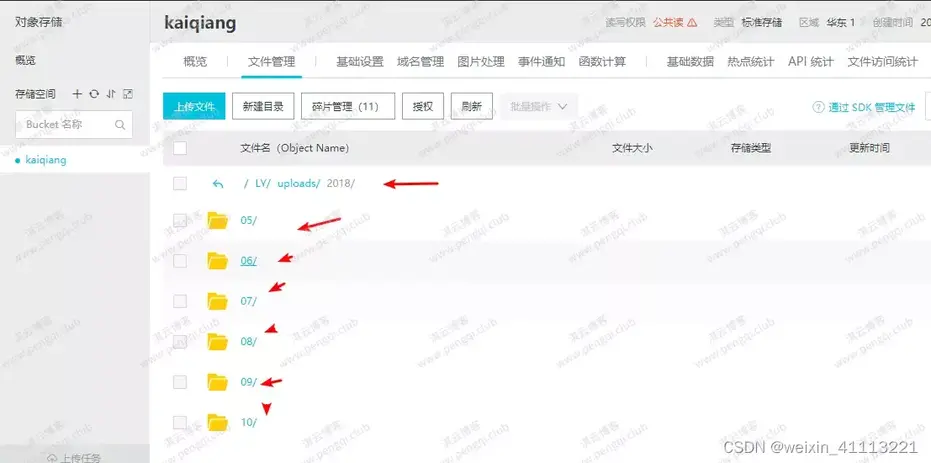The image size is (931, 463).
Task: Check the box for folder 06/
Action: [180, 261]
